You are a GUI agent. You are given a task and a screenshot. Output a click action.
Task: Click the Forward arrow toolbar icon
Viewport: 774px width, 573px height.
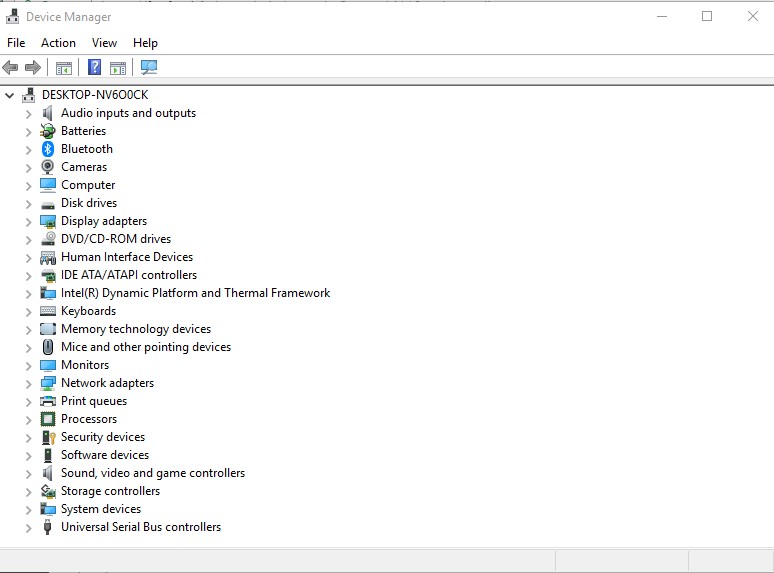[x=33, y=67]
